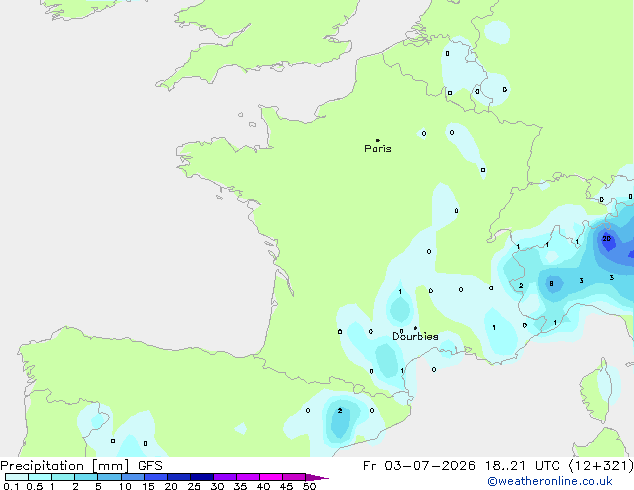The image size is (634, 490).
Task: Click the legend label "50"
Action: 309,486
